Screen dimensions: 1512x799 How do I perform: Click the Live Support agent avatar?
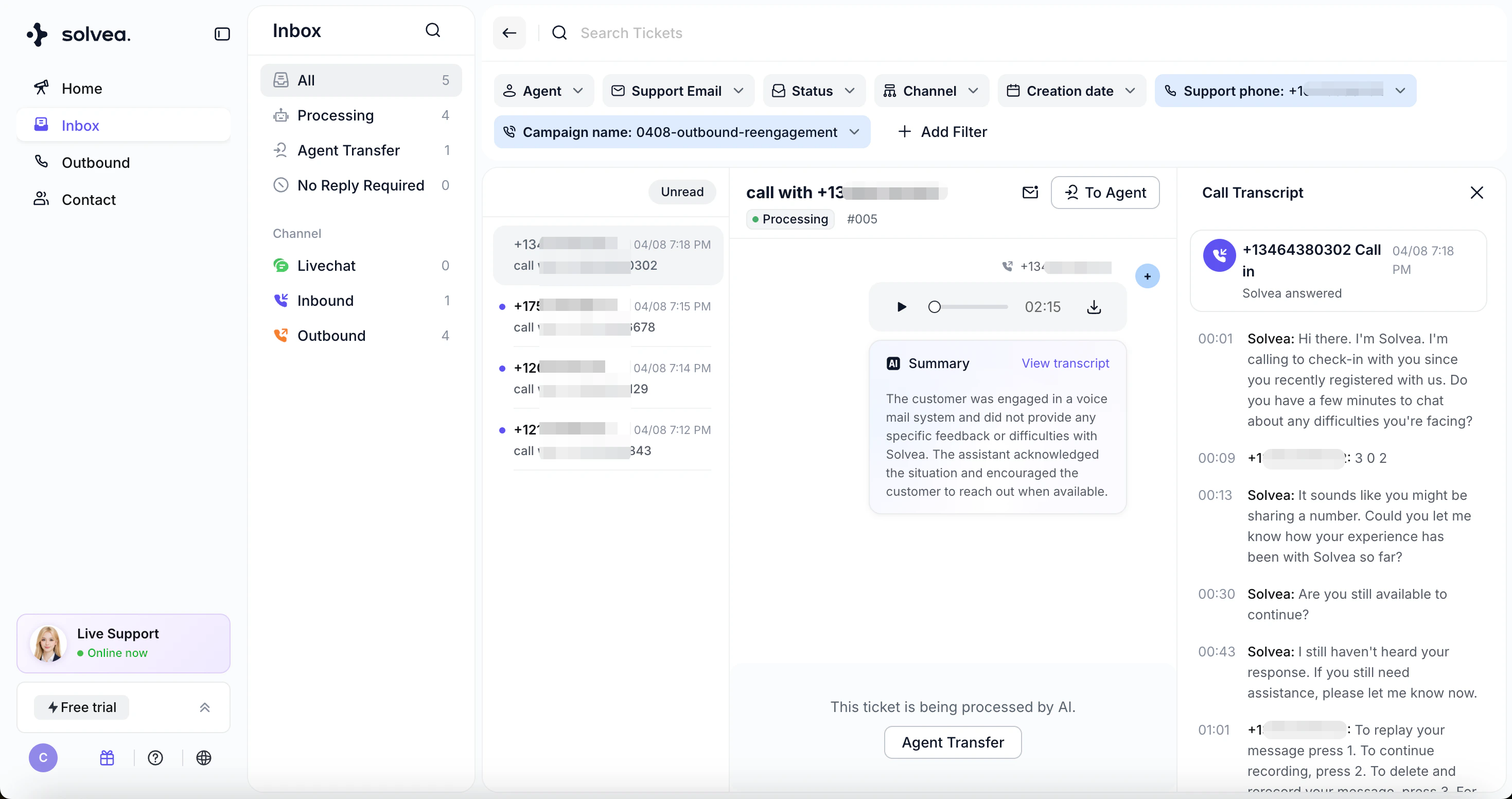click(x=48, y=644)
